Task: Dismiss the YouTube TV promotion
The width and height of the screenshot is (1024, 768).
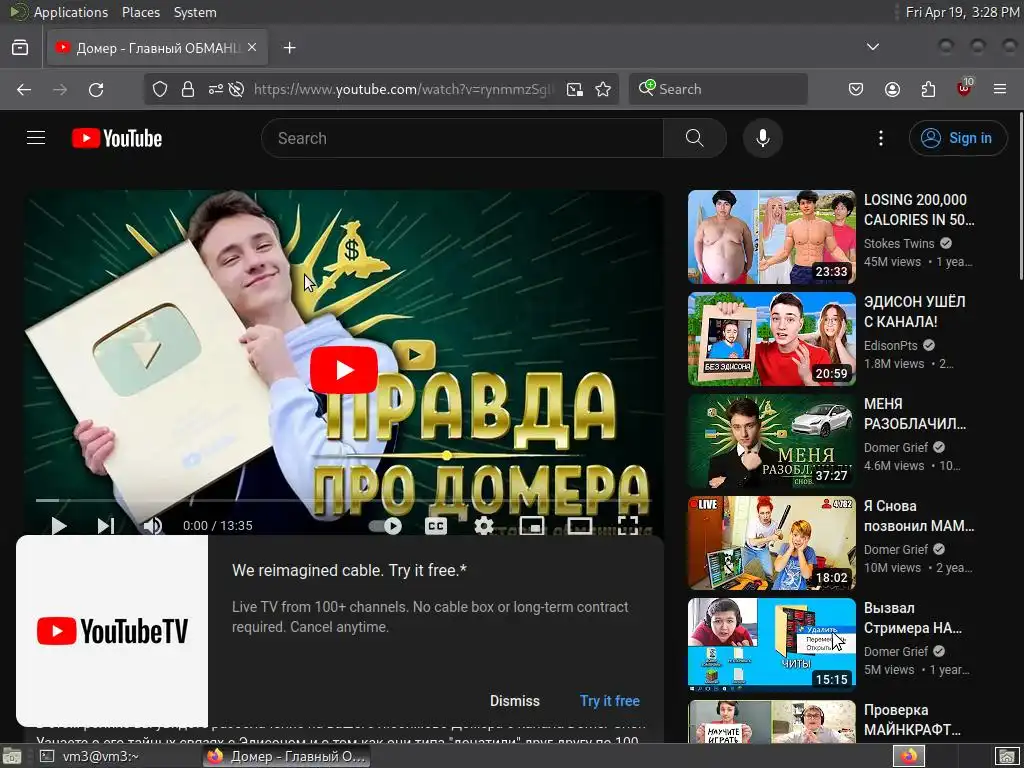Action: pos(515,701)
